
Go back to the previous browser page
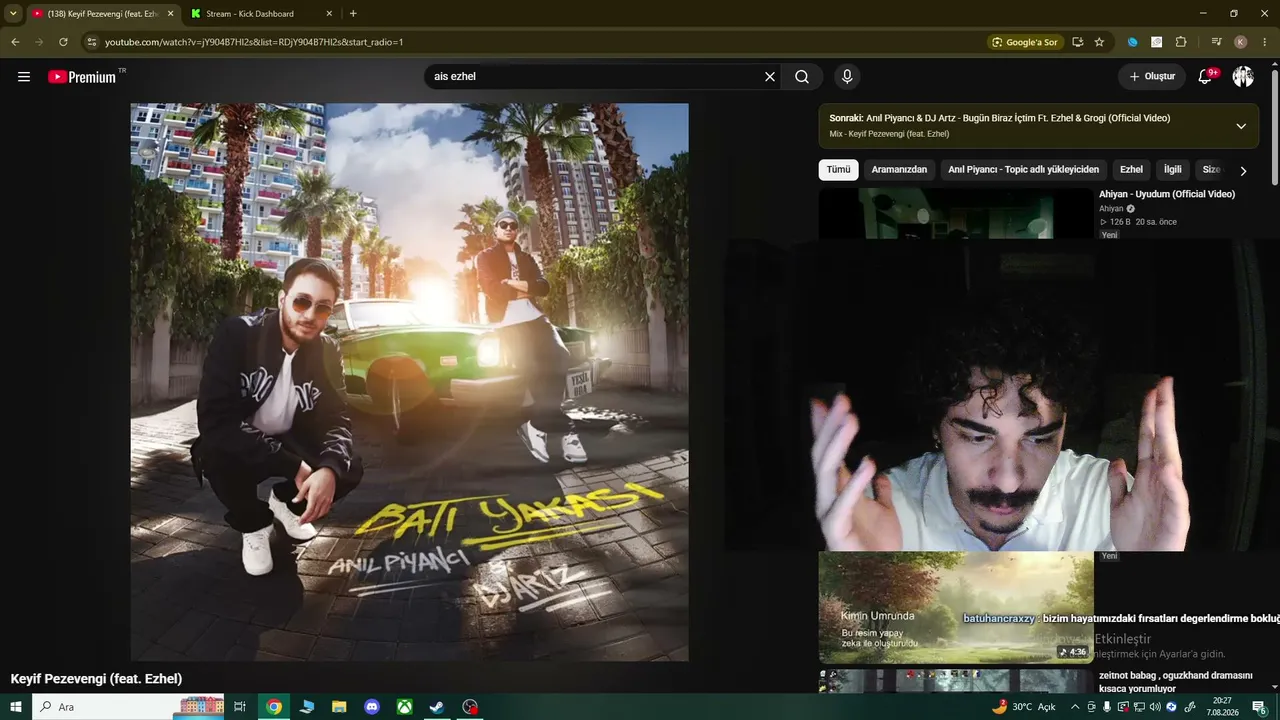[15, 42]
